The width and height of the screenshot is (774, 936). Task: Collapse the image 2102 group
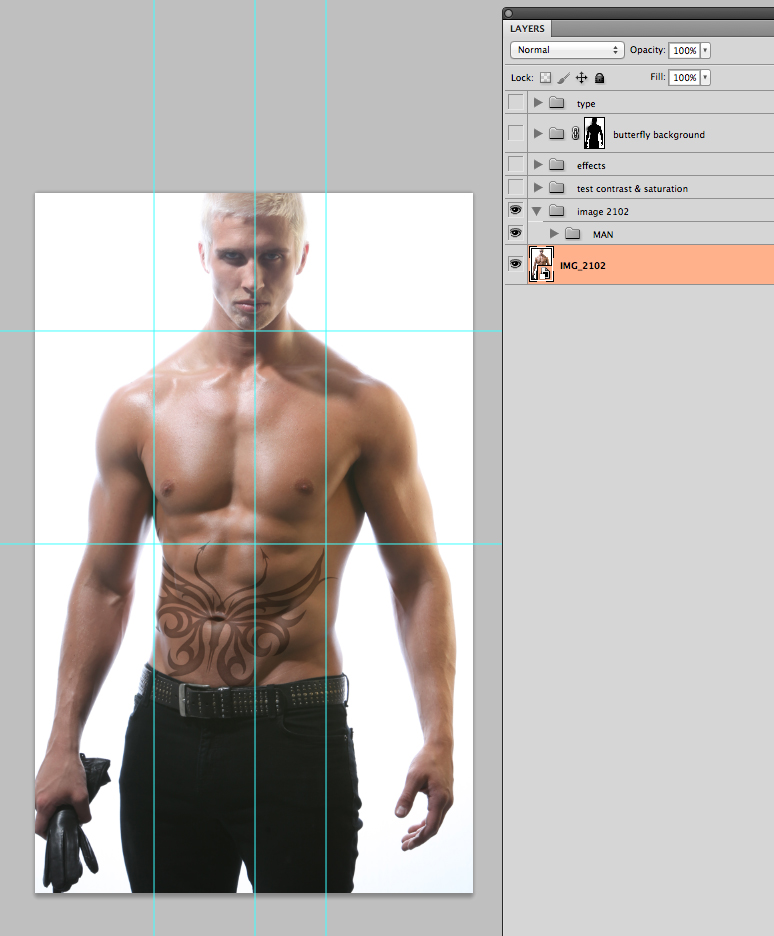pyautogui.click(x=537, y=211)
